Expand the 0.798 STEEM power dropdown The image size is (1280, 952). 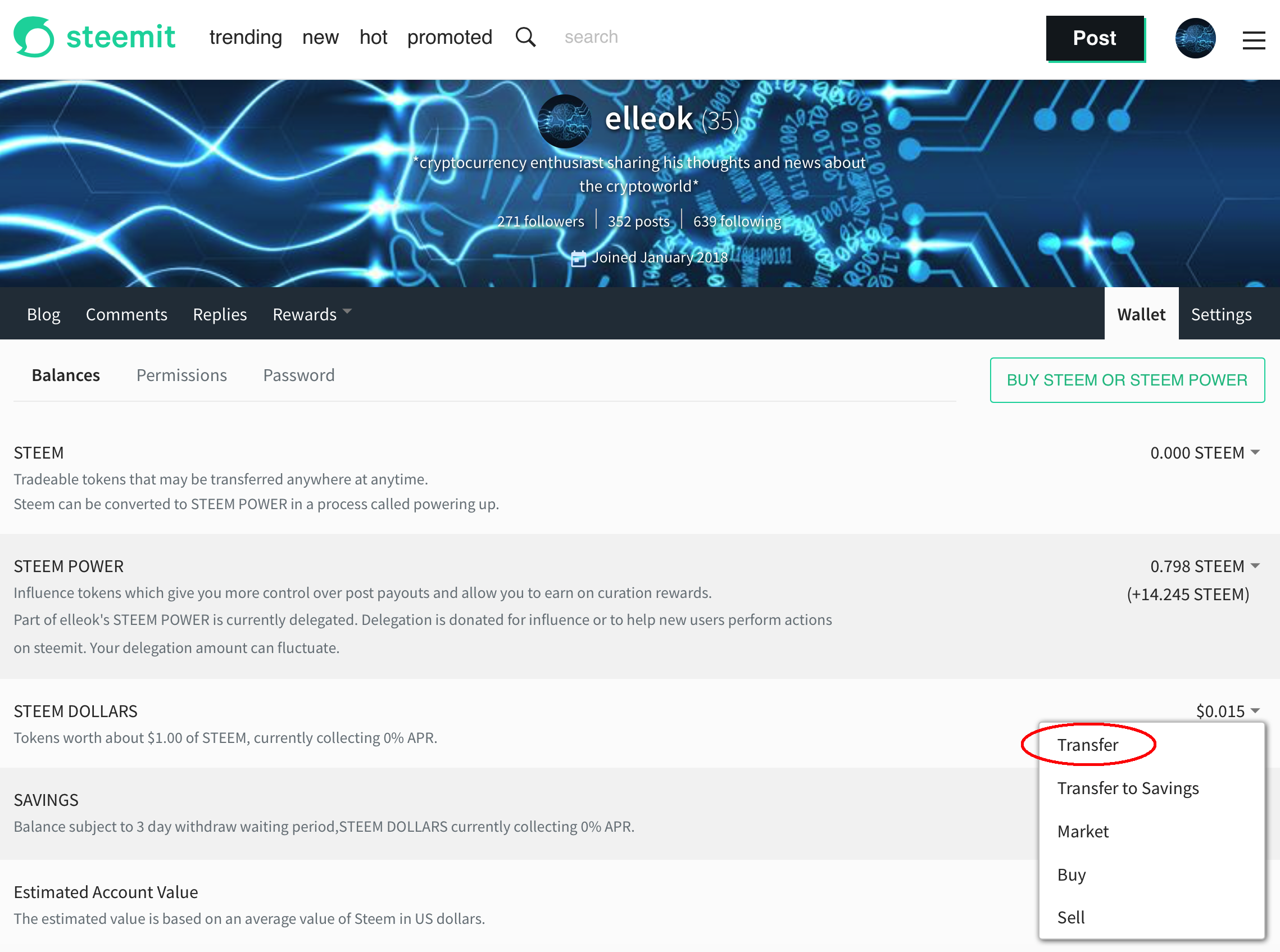point(1205,566)
